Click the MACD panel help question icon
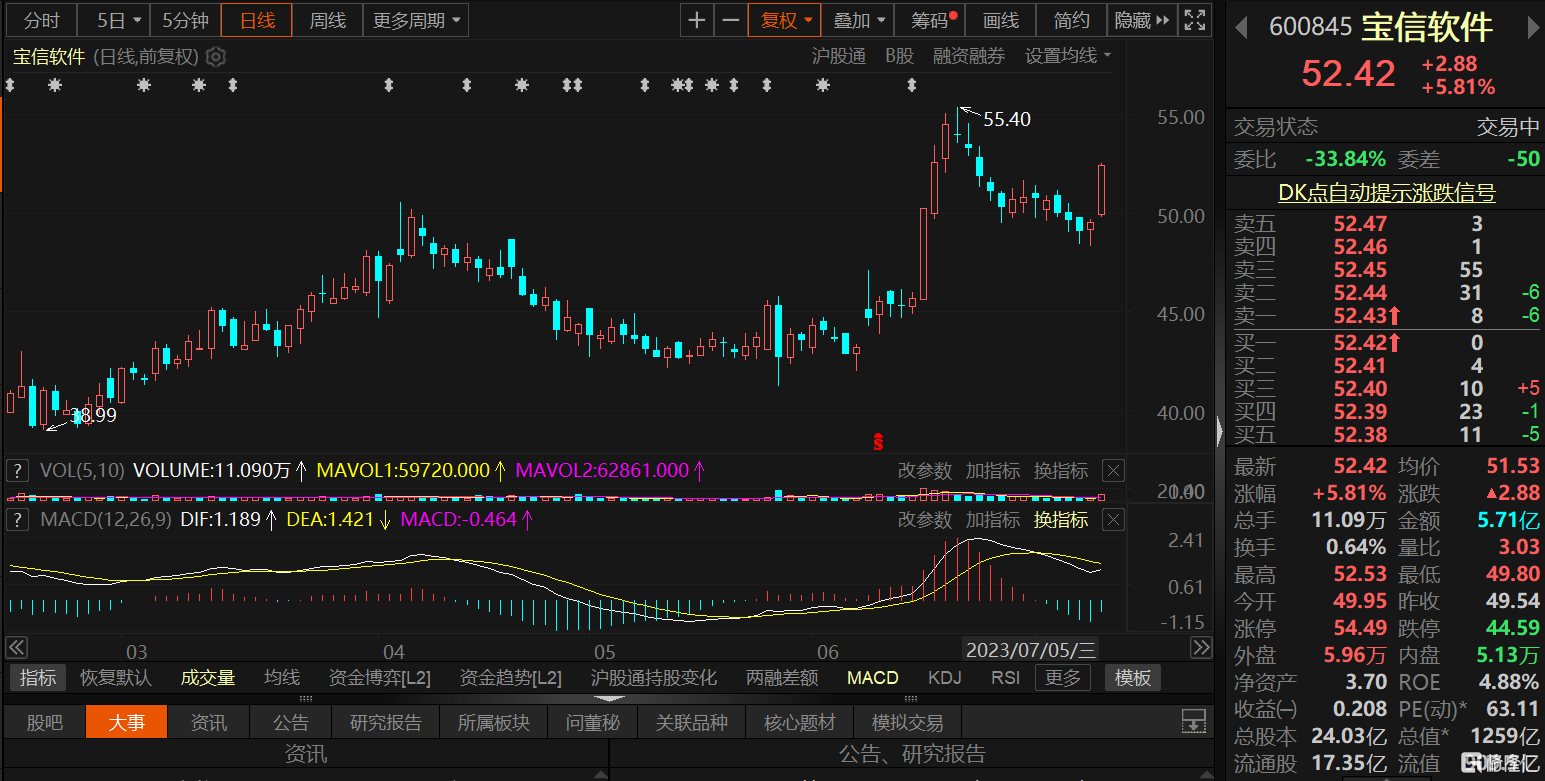 coord(17,520)
